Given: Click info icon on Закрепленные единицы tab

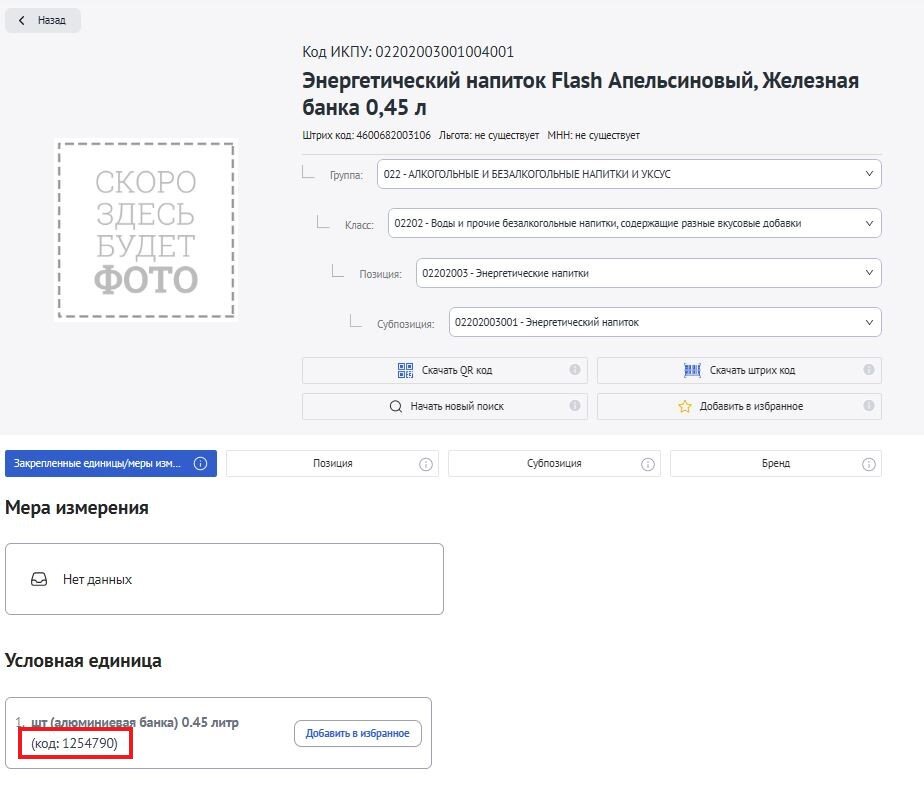Looking at the screenshot, I should coord(200,464).
